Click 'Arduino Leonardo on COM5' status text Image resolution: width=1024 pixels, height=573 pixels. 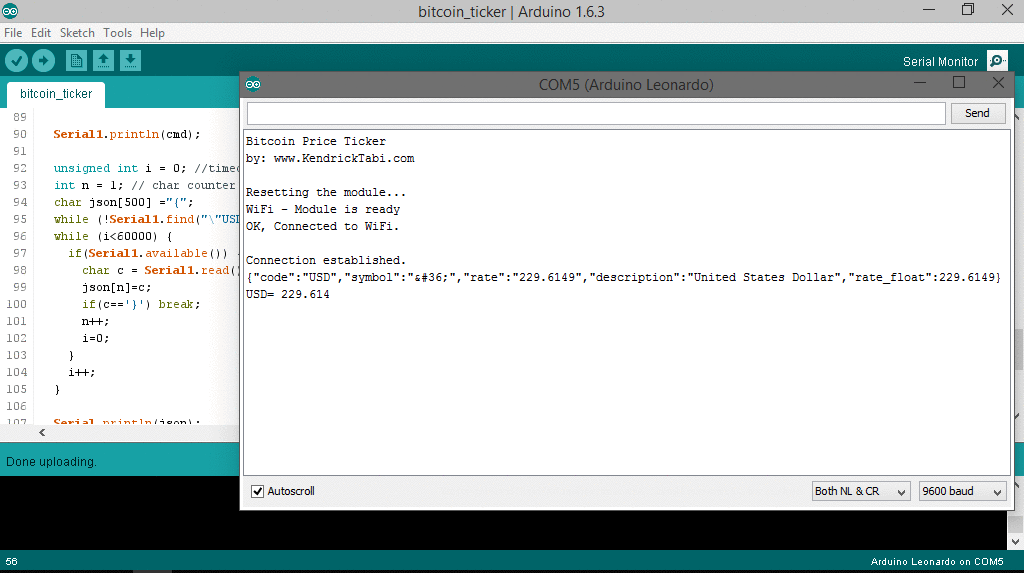tap(937, 562)
